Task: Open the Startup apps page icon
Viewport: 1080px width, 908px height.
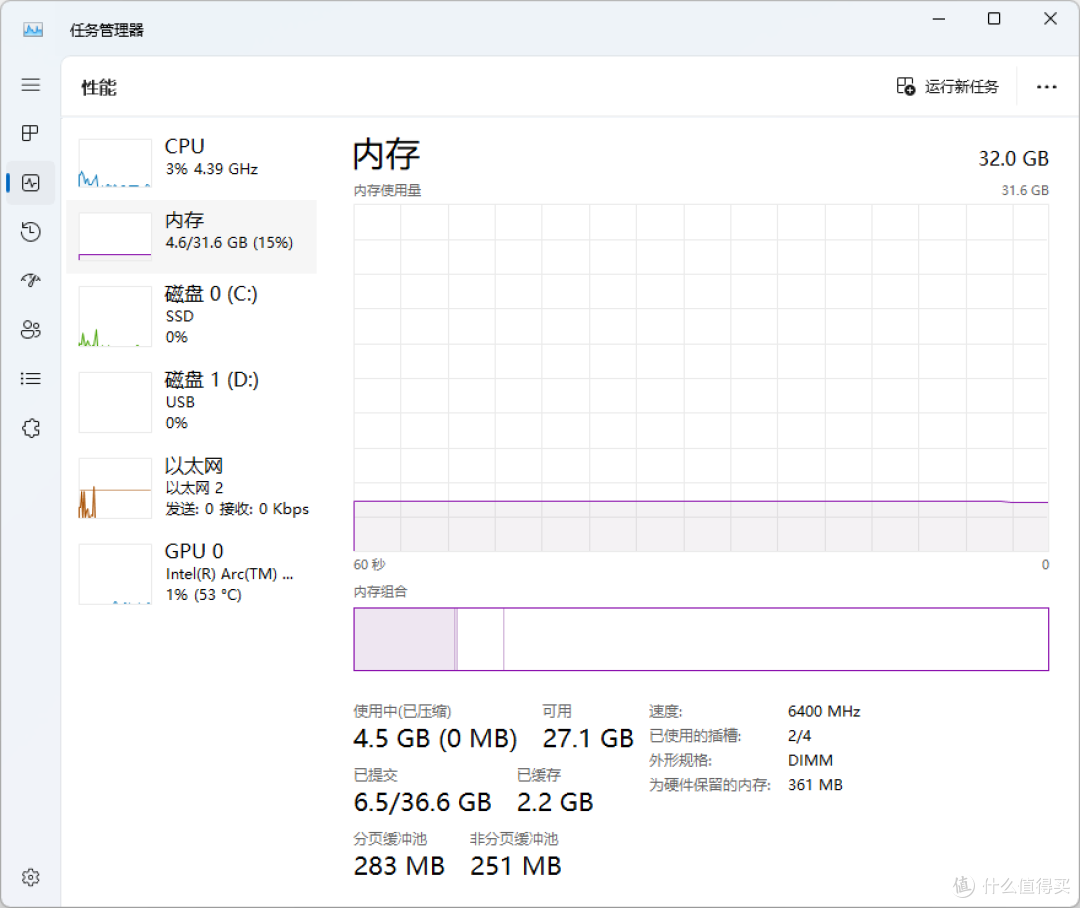Action: [x=30, y=280]
